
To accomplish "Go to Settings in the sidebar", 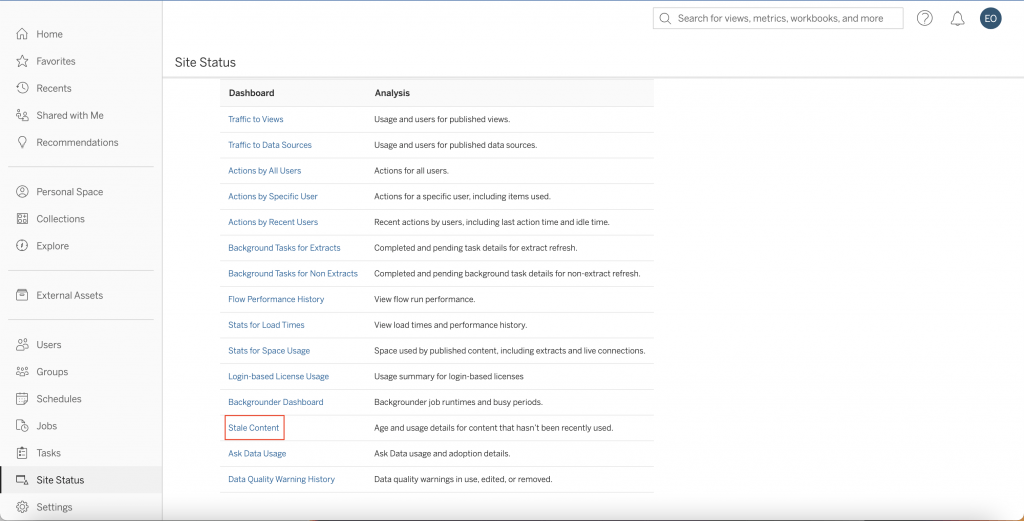I will tap(54, 507).
